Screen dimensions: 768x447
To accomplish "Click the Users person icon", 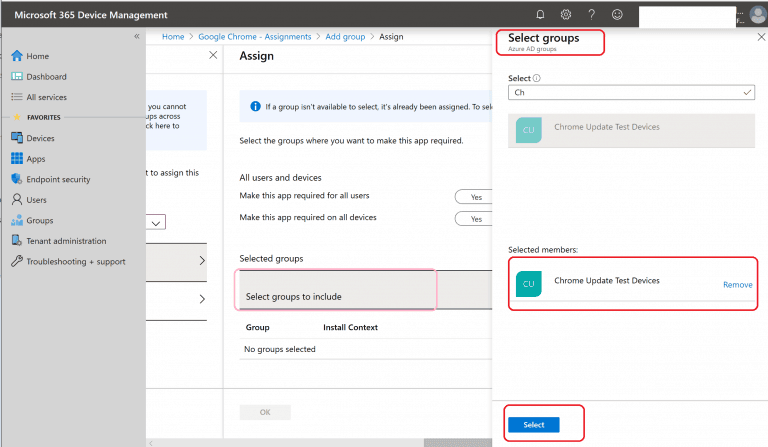I will point(17,199).
